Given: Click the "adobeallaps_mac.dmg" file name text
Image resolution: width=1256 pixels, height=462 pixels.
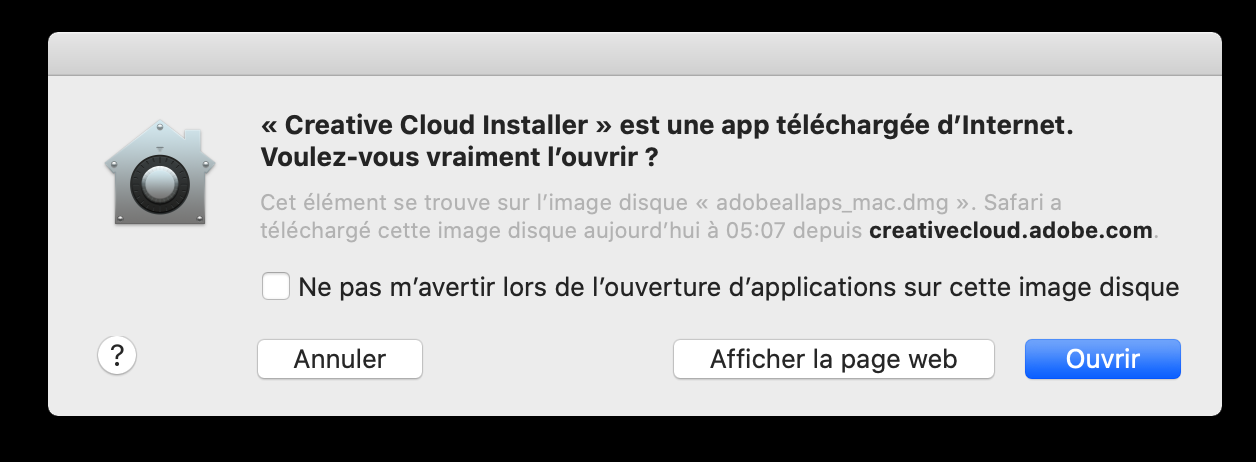Looking at the screenshot, I should 831,202.
